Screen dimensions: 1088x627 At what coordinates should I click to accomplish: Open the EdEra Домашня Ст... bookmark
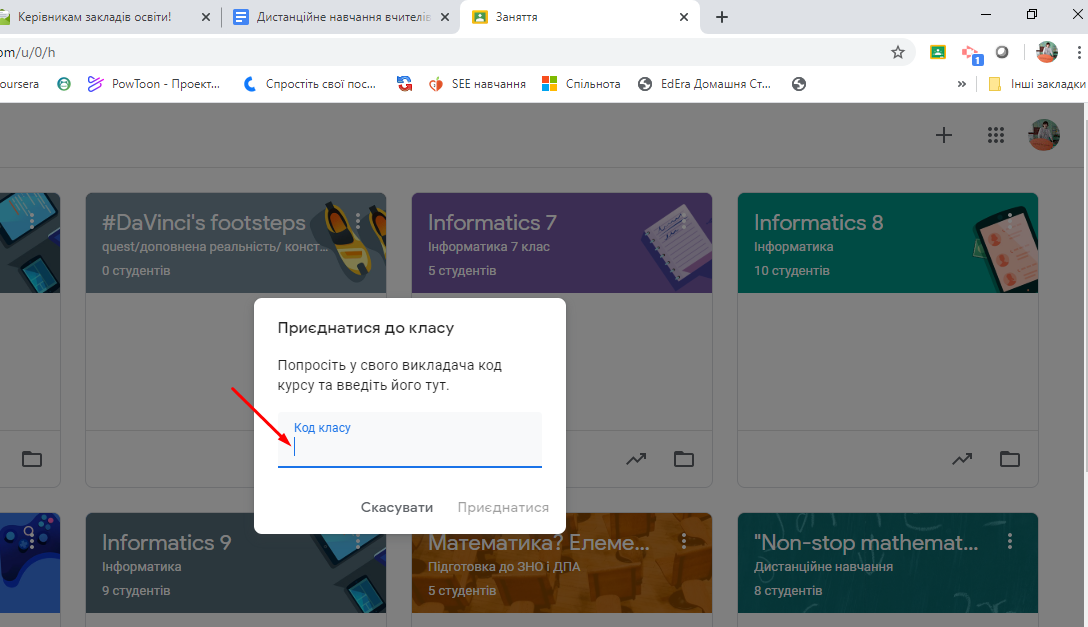click(x=704, y=84)
